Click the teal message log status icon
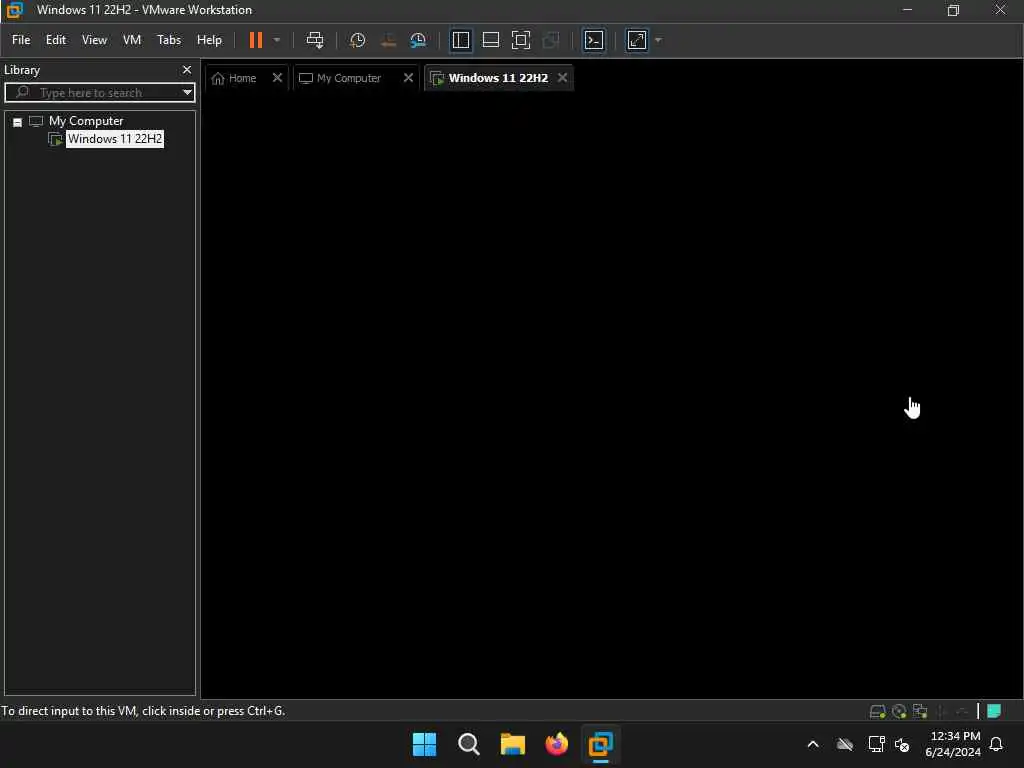Viewport: 1024px width, 768px height. 994,711
